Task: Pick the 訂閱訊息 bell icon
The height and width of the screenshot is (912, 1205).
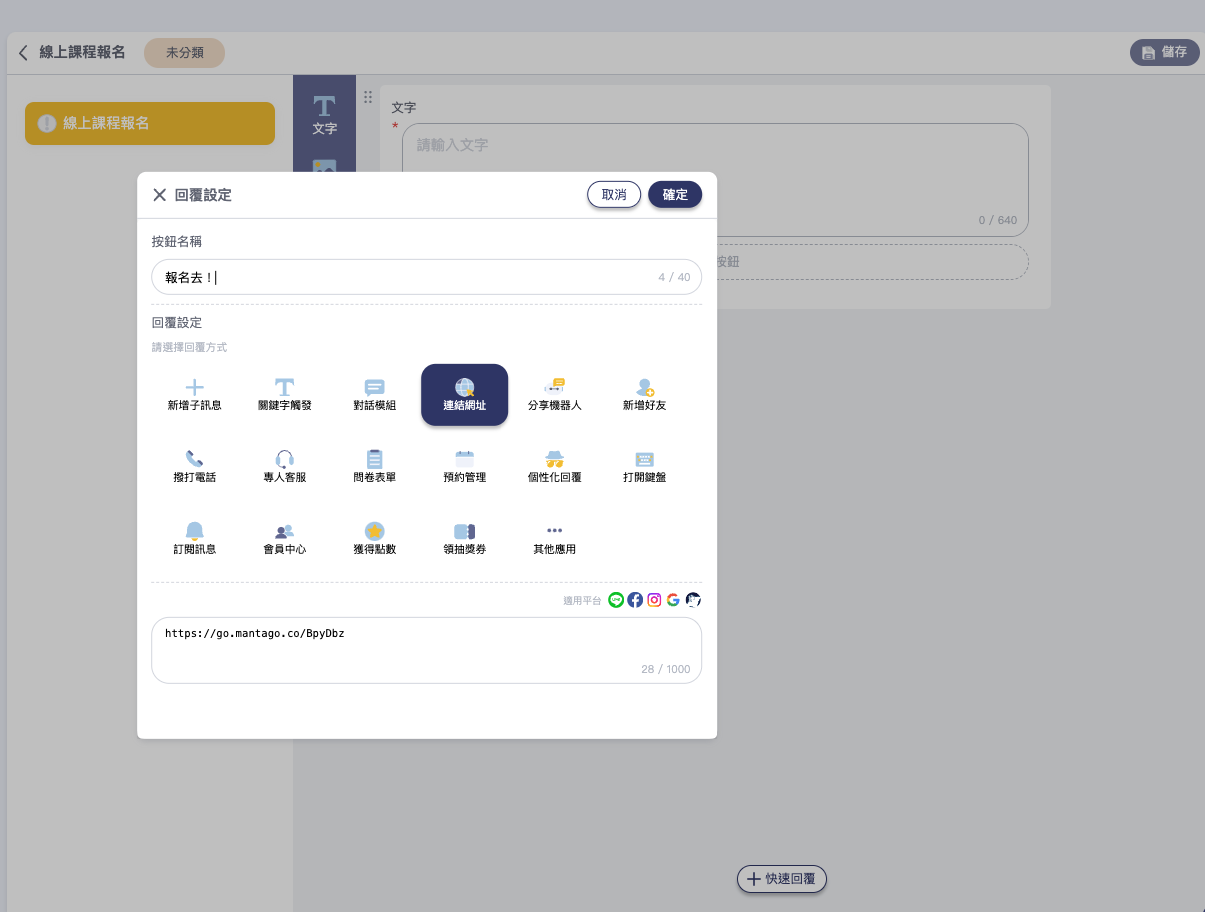Action: (x=194, y=531)
